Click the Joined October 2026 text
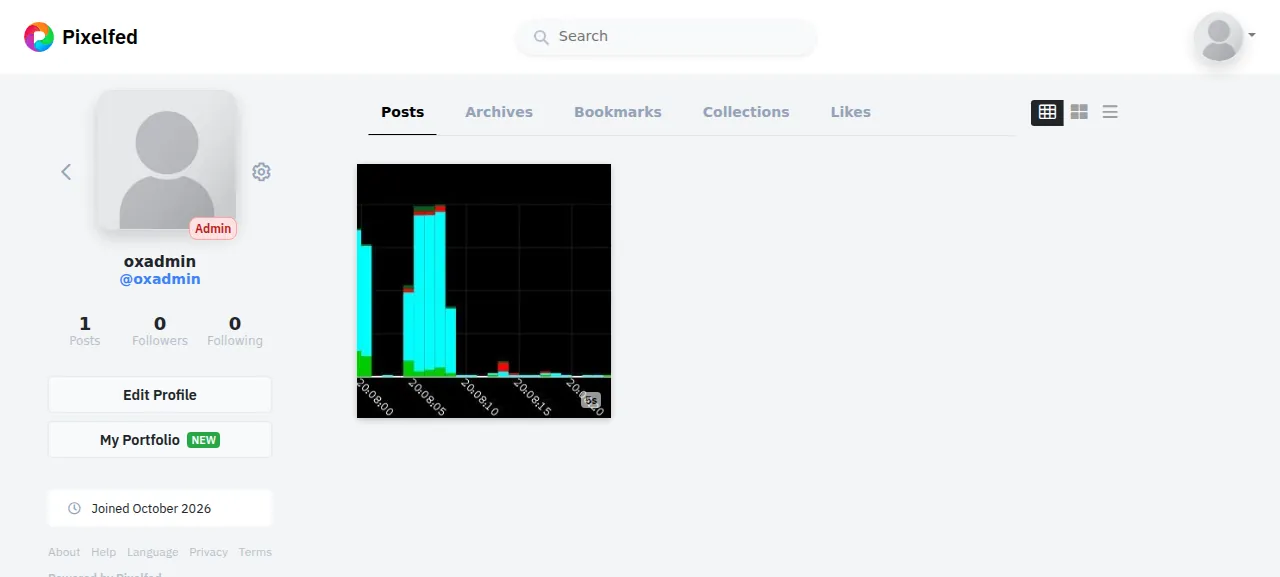1280x577 pixels. tap(151, 508)
